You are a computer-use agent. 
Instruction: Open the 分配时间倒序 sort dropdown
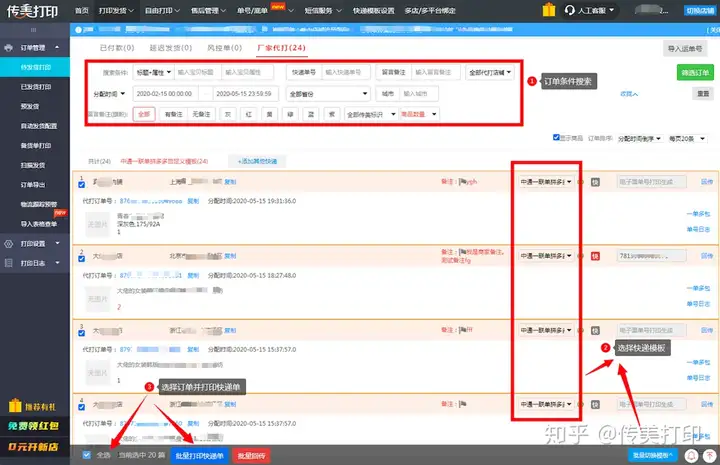tap(640, 139)
